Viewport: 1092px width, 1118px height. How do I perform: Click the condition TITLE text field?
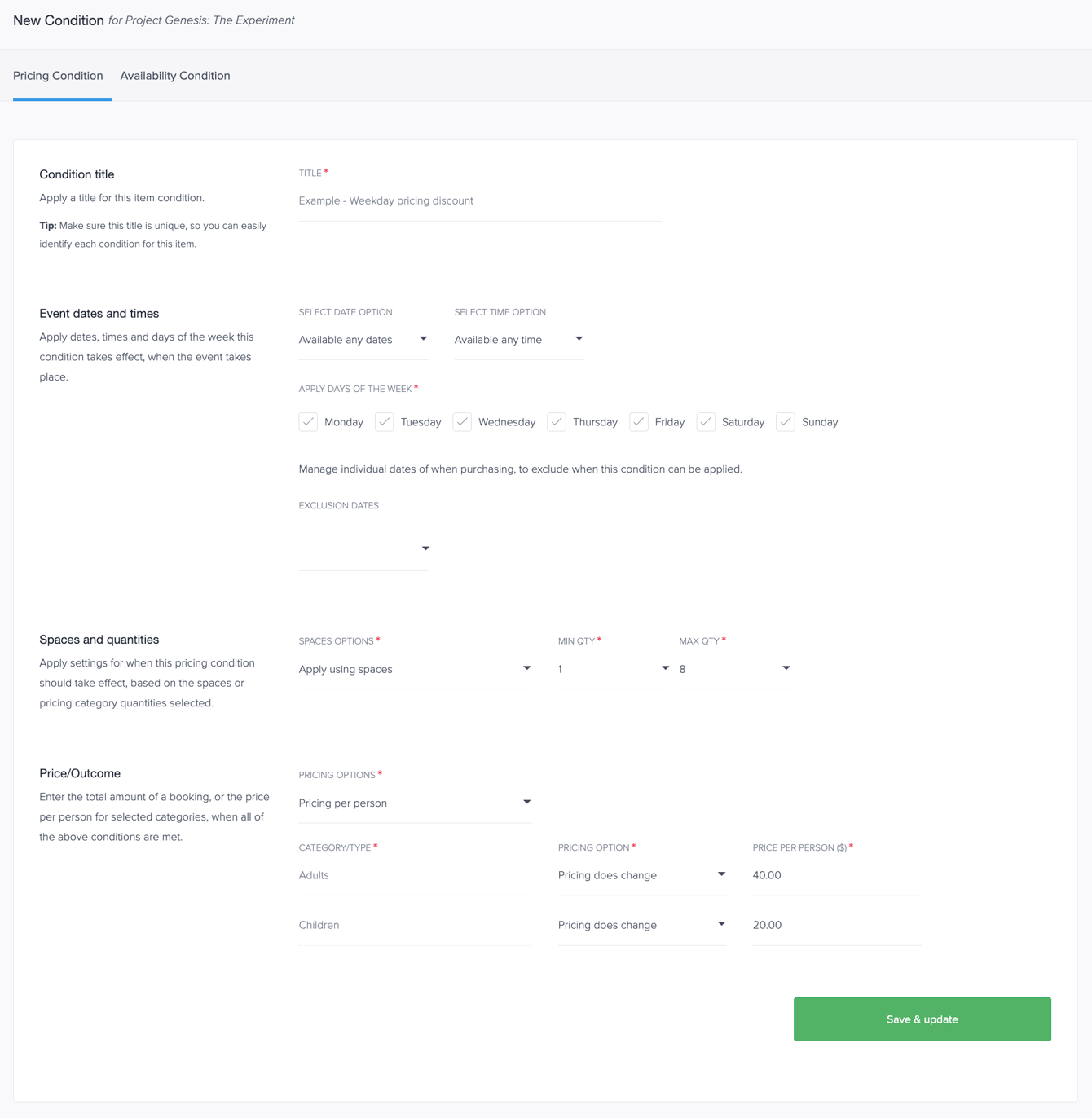(479, 200)
